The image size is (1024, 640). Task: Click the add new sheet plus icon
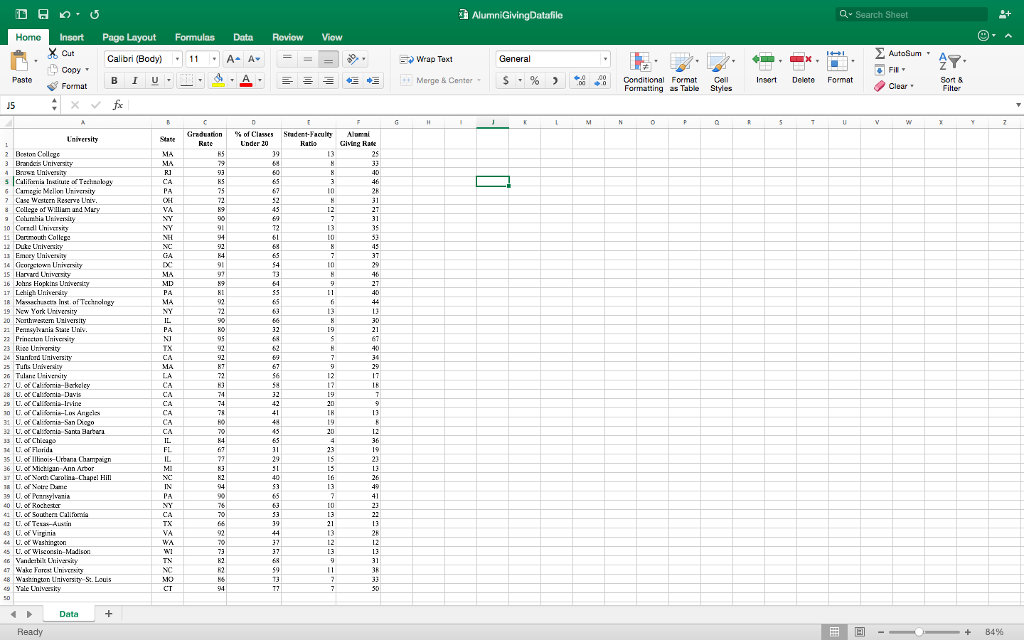pyautogui.click(x=108, y=613)
